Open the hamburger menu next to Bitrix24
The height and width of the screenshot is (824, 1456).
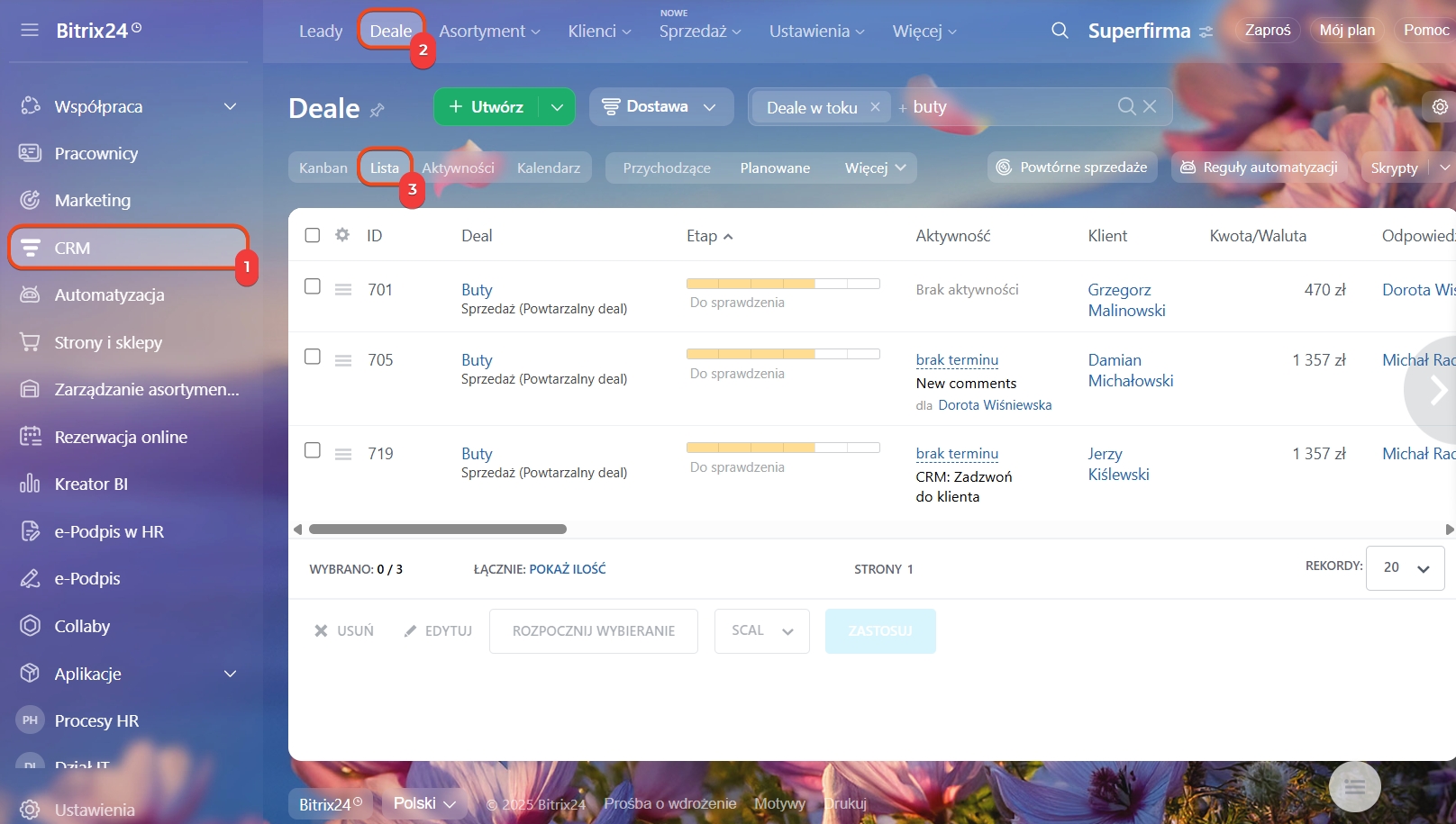(30, 31)
